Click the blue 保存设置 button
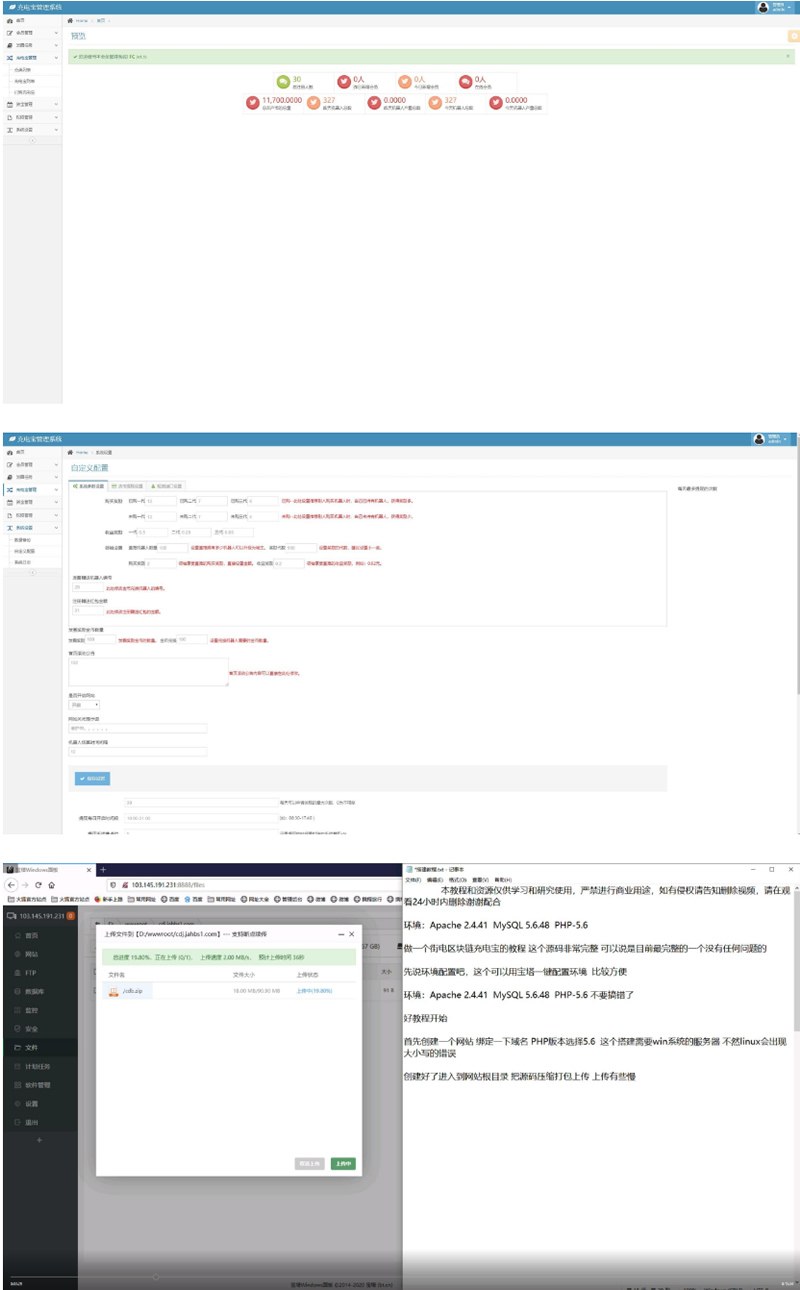800x1290 pixels. coord(92,778)
